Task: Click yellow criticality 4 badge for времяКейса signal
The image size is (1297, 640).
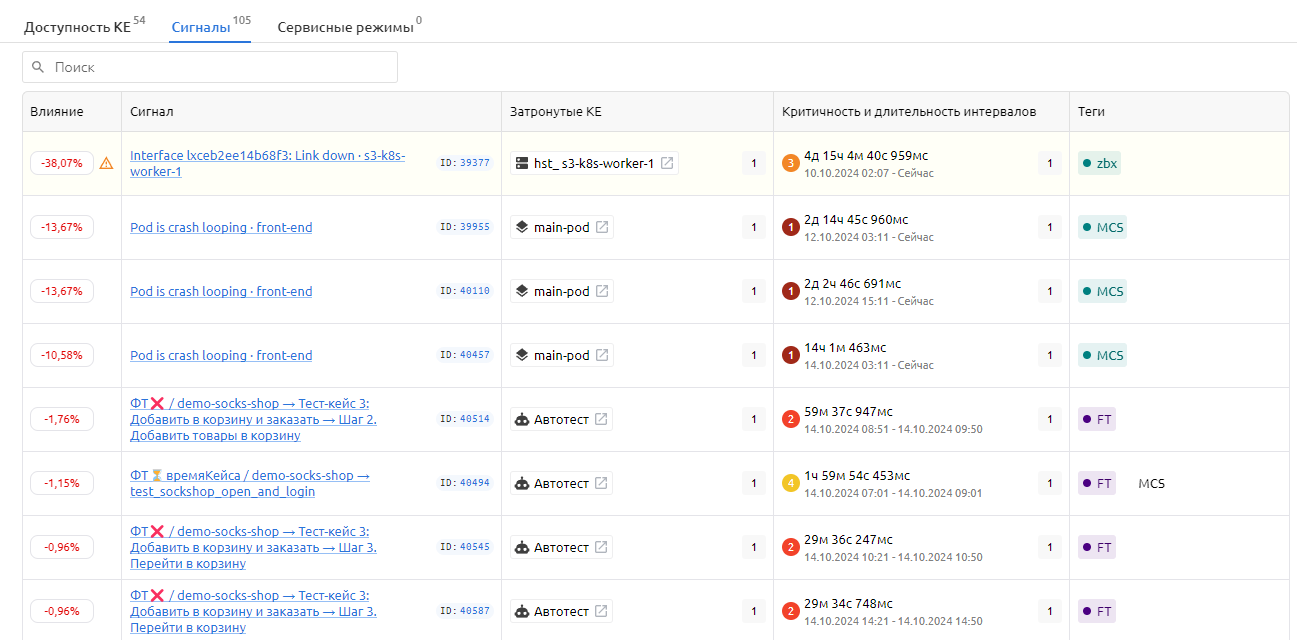Action: (x=790, y=483)
